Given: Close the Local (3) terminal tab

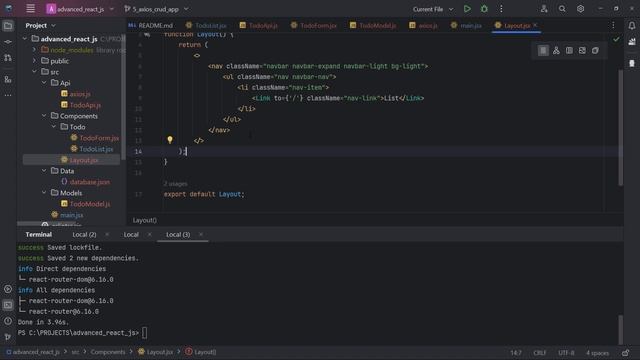Looking at the screenshot, I should point(201,235).
